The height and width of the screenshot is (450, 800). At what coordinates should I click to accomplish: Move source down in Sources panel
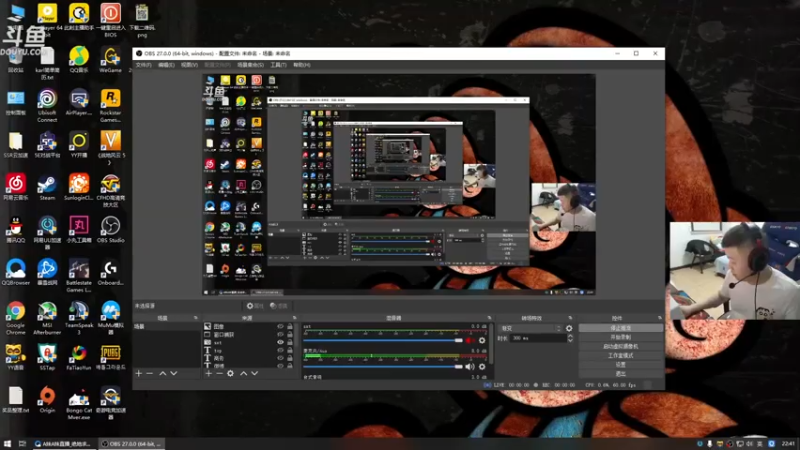pos(255,373)
